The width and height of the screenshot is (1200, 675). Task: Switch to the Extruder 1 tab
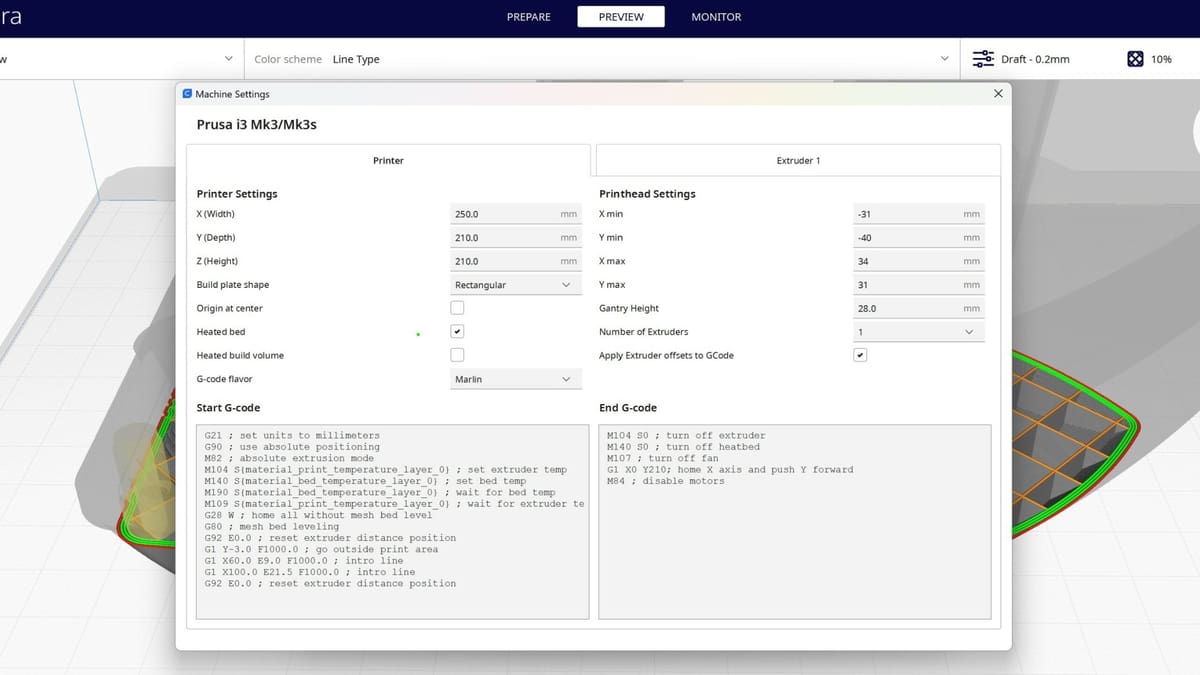tap(798, 160)
